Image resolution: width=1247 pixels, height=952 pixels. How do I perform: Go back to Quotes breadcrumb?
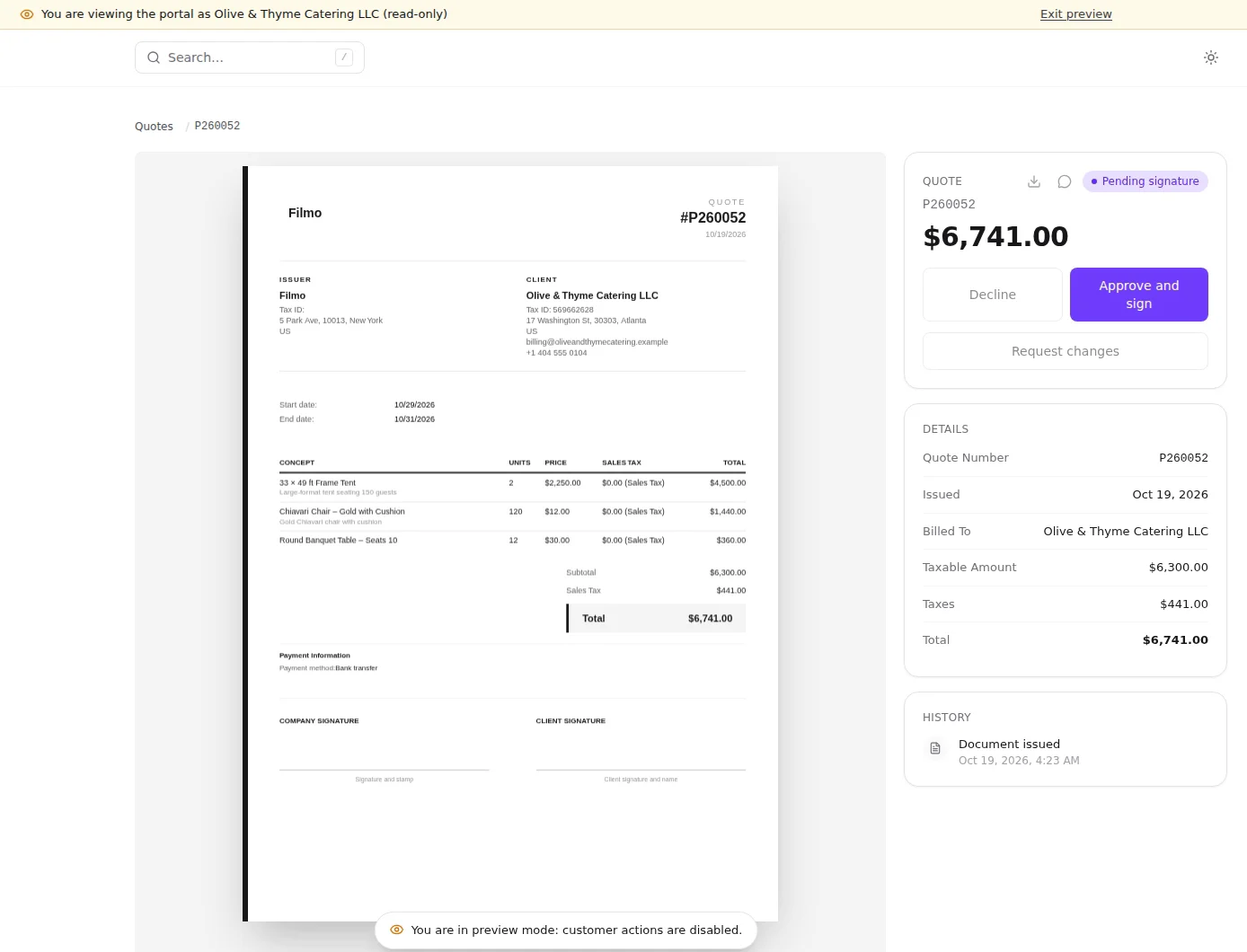coord(154,127)
